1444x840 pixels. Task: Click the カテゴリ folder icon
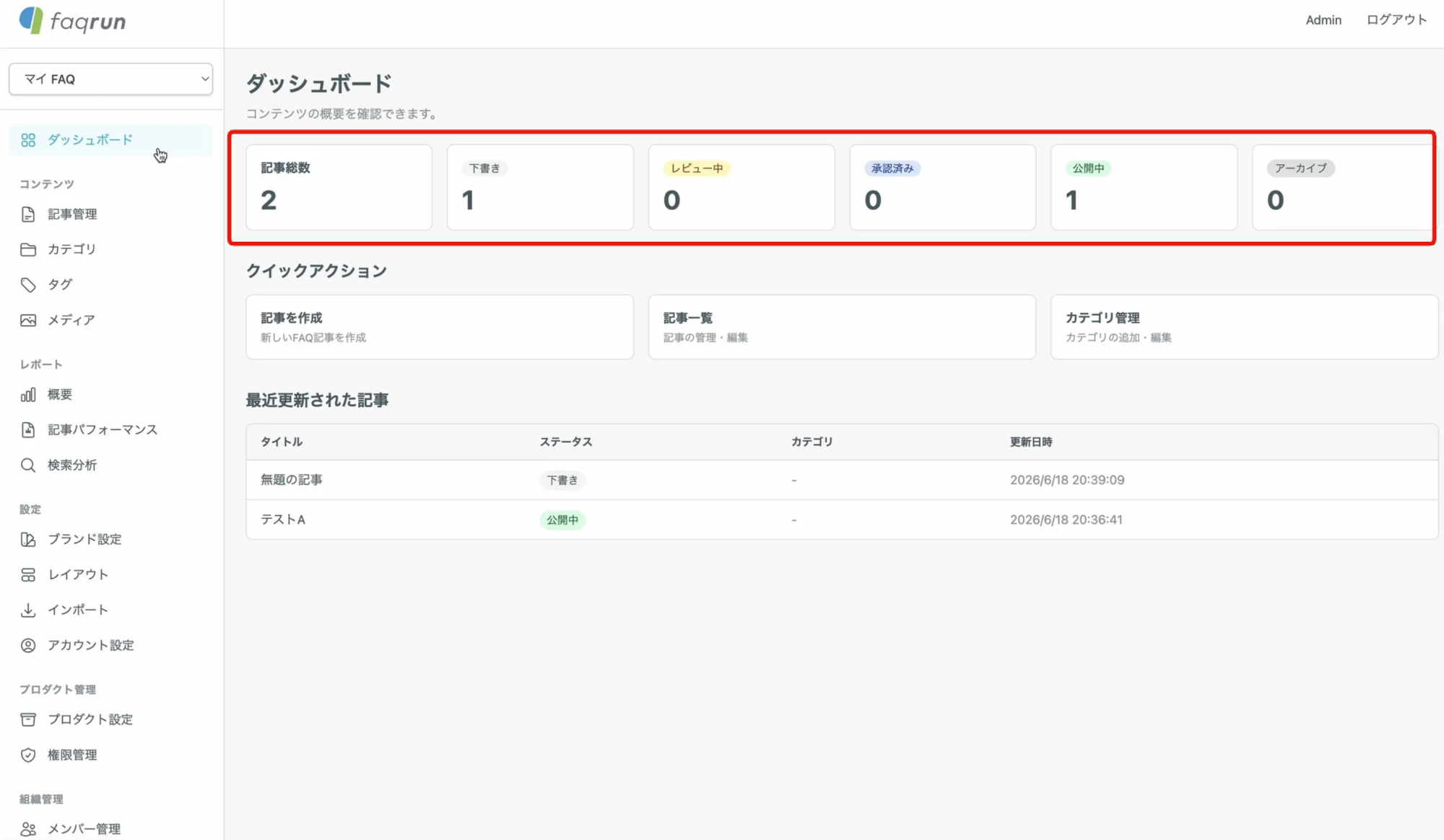pos(28,250)
